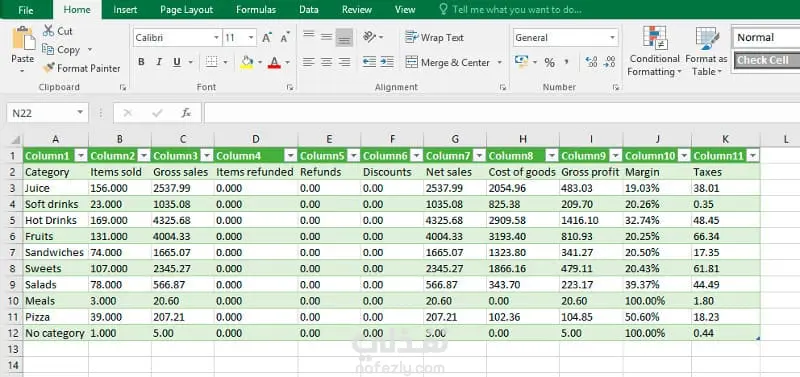Click the Name Box showing N22
The image size is (800, 377).
[47, 113]
